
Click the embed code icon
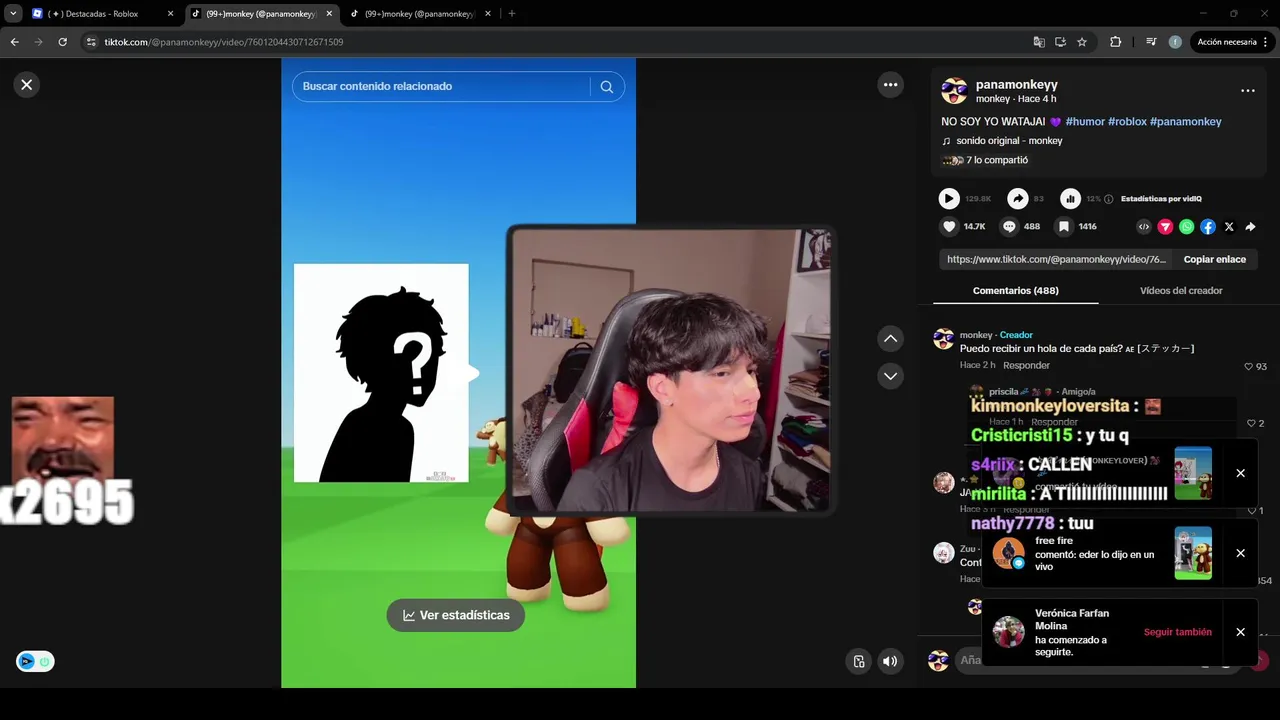(x=1144, y=227)
